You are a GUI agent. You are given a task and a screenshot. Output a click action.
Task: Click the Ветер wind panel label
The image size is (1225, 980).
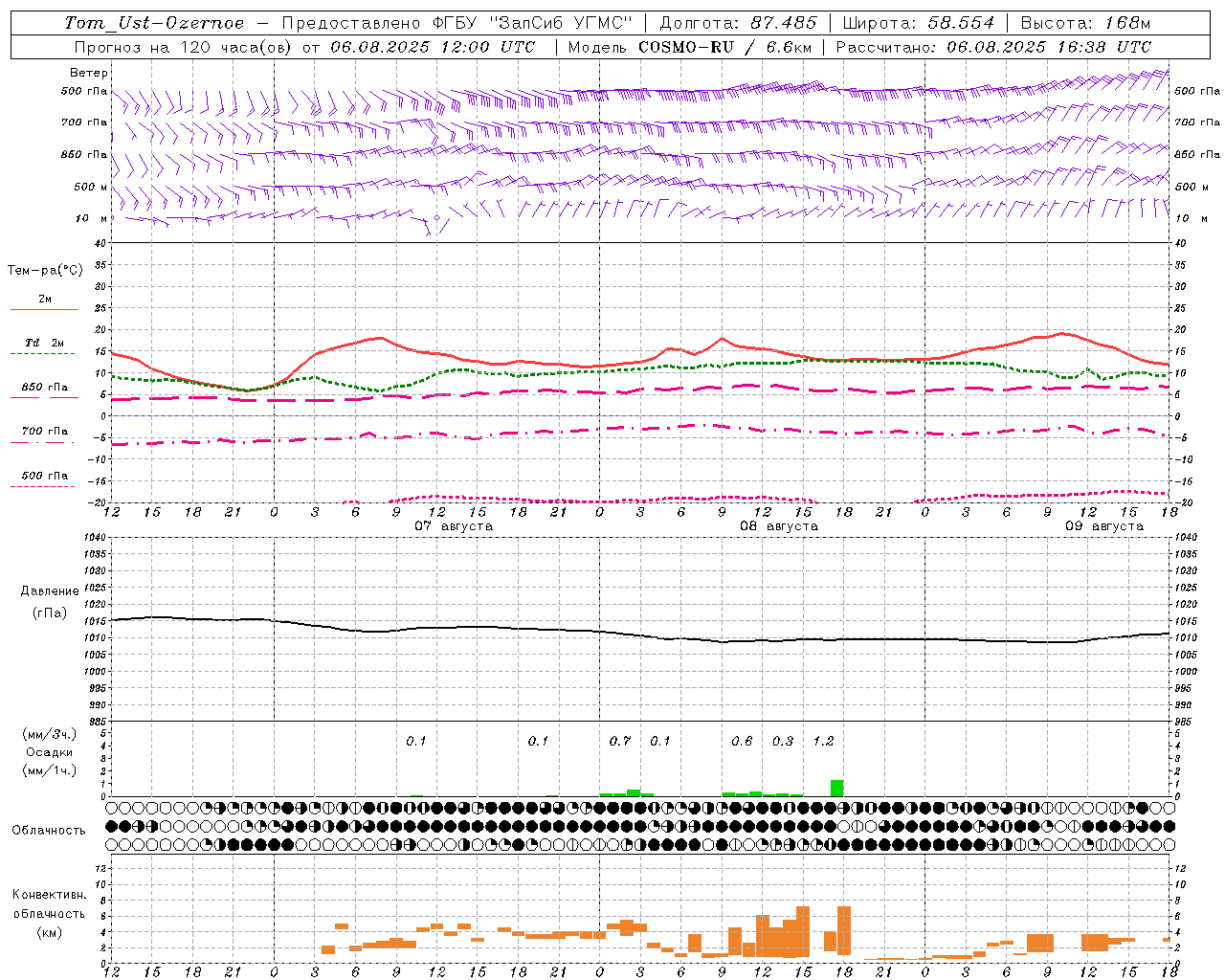click(x=88, y=73)
